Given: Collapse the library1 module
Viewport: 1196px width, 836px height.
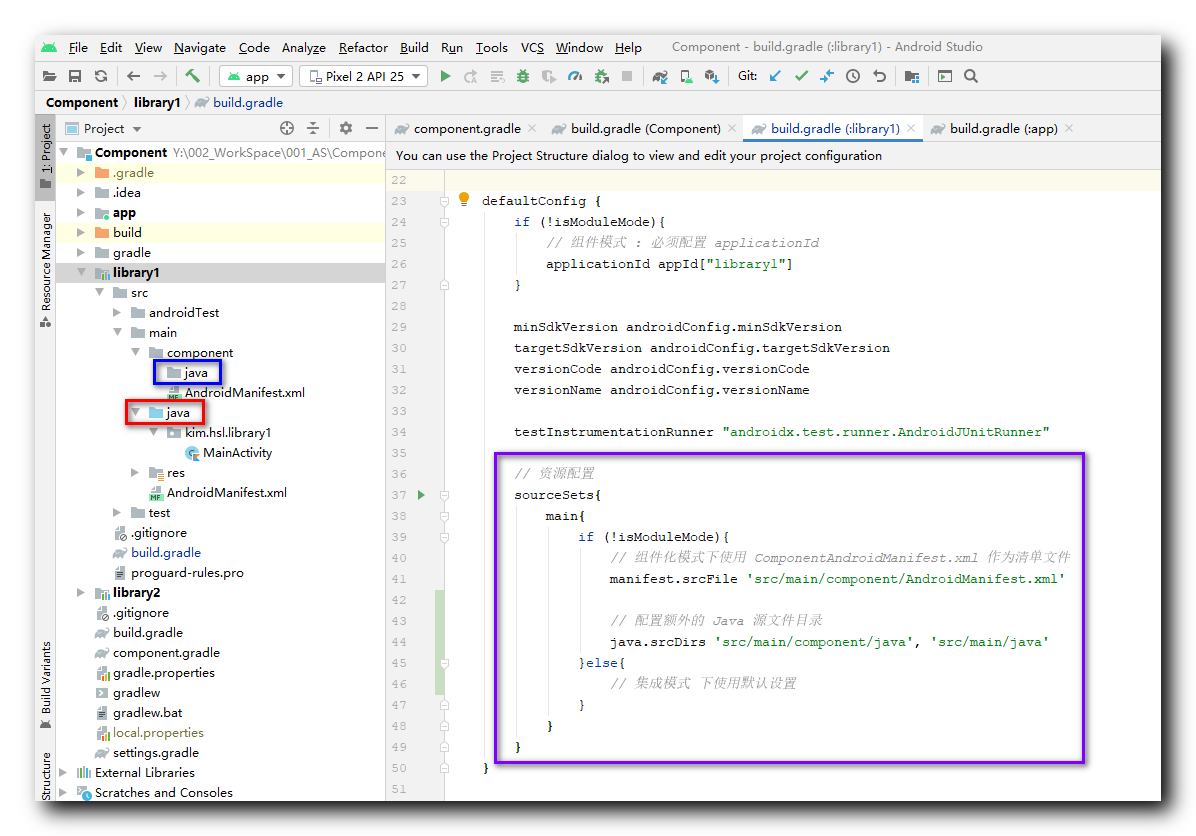Looking at the screenshot, I should [81, 272].
